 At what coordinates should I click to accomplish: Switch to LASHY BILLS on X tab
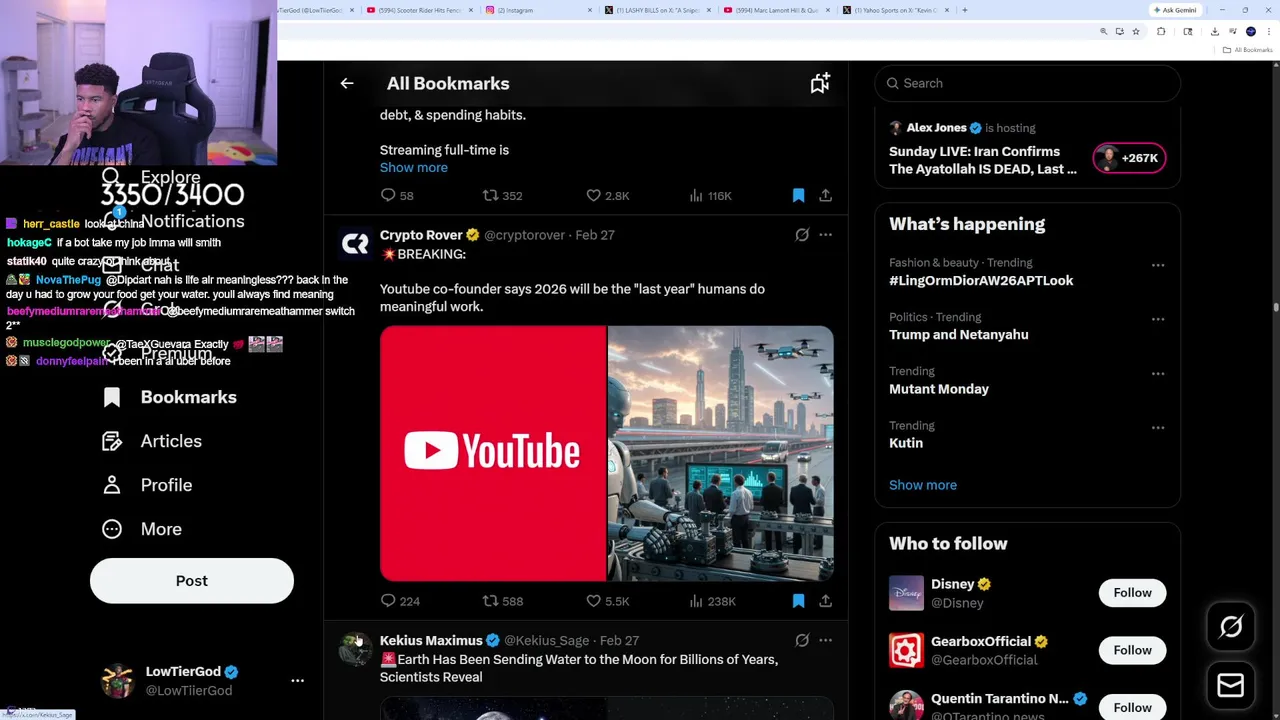(x=656, y=10)
